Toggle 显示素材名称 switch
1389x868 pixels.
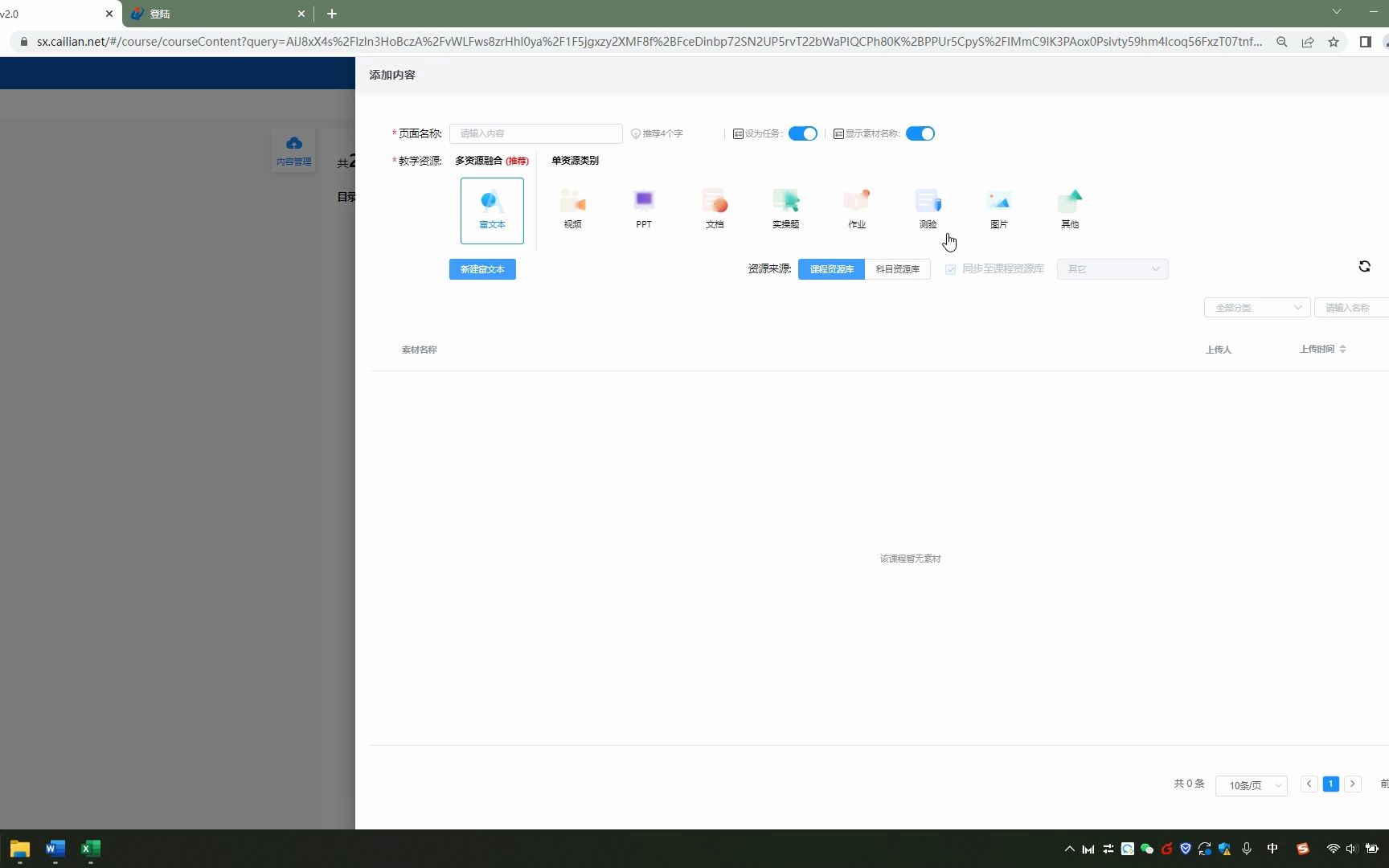click(920, 133)
